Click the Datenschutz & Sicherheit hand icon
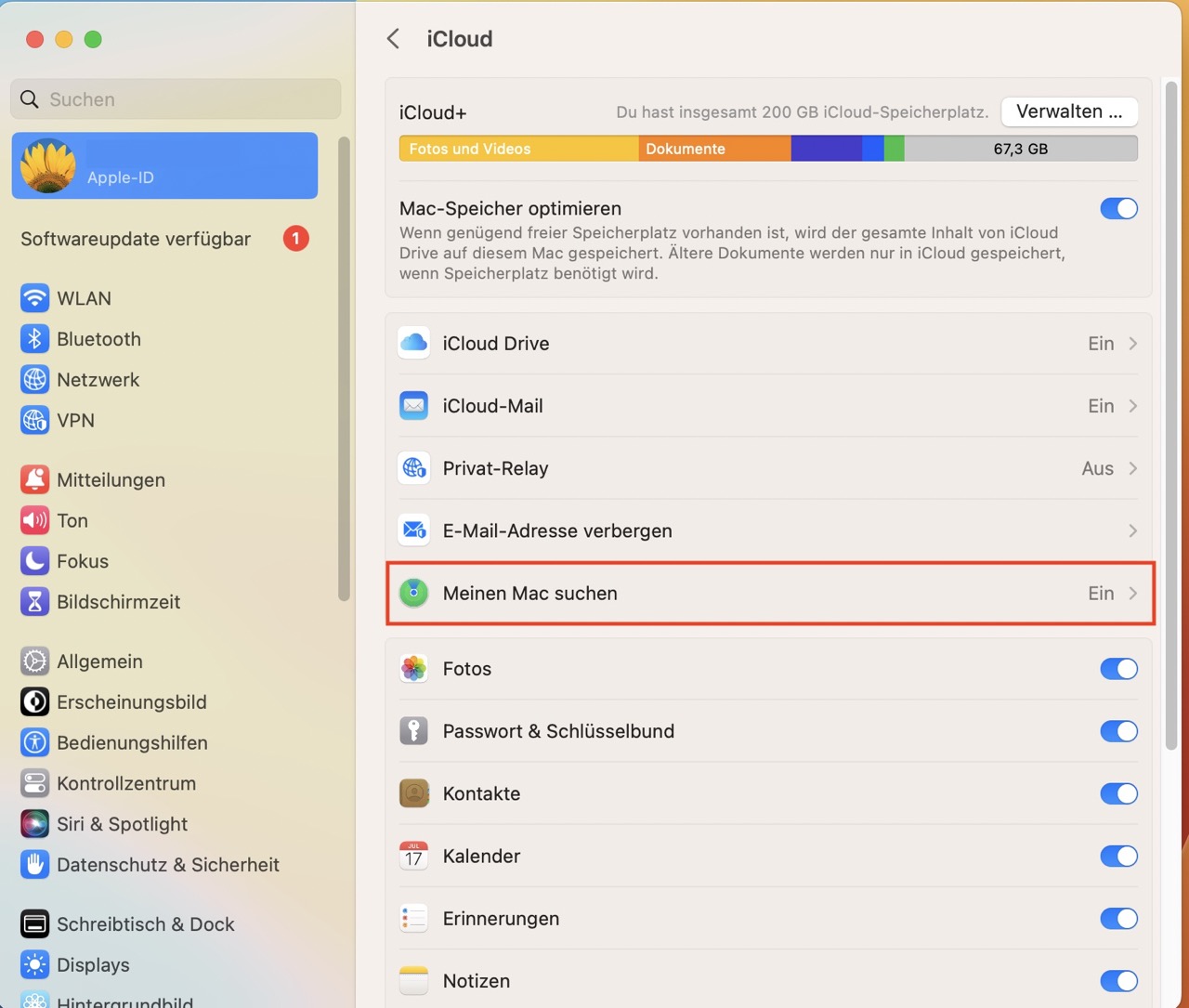 pos(34,865)
